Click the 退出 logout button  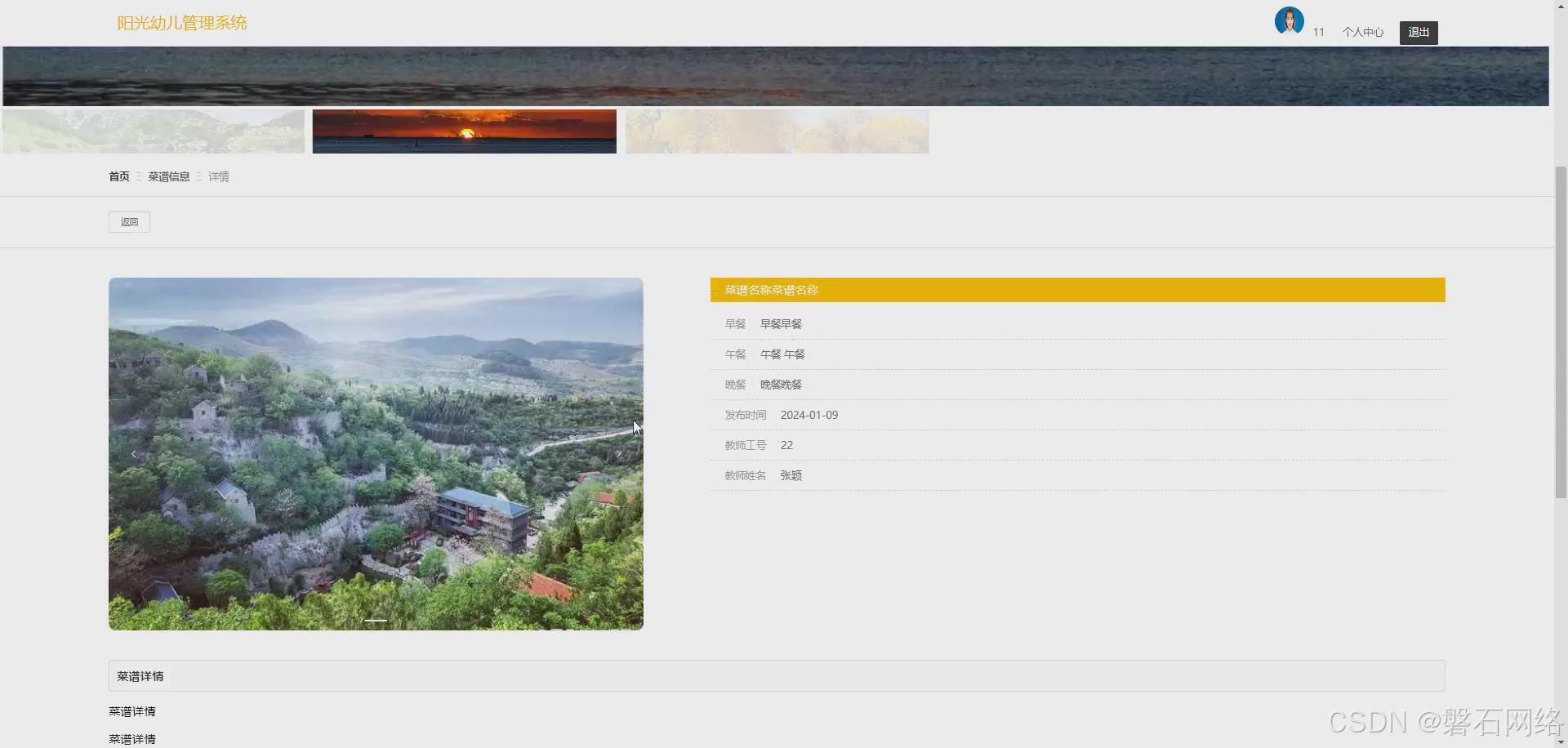(1419, 32)
